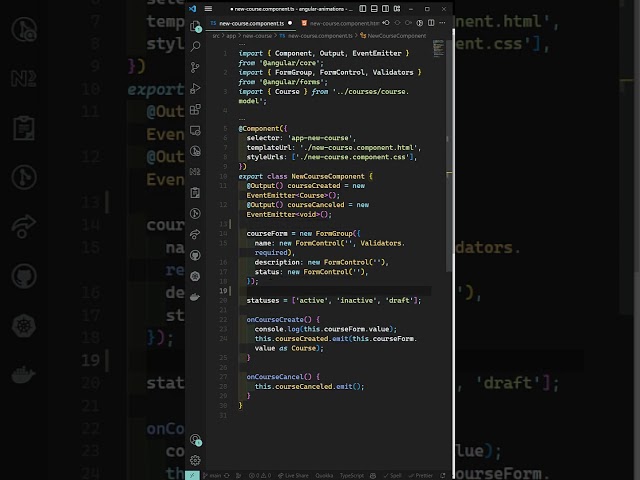This screenshot has height=480, width=640.
Task: Switch to the new-course.component.html tab
Action: point(341,23)
